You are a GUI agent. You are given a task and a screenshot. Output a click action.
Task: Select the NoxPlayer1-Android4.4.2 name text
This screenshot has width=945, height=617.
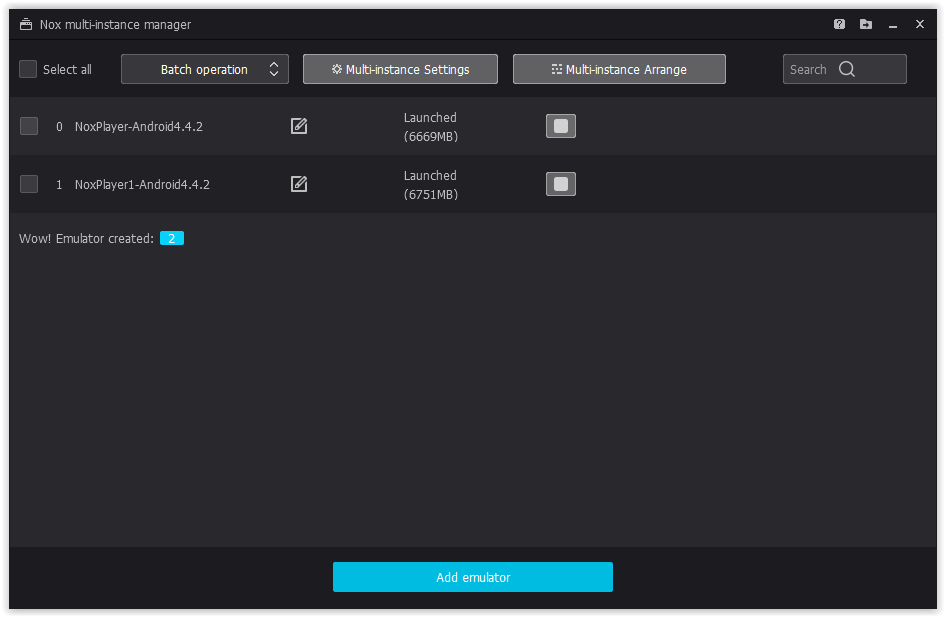coord(142,184)
